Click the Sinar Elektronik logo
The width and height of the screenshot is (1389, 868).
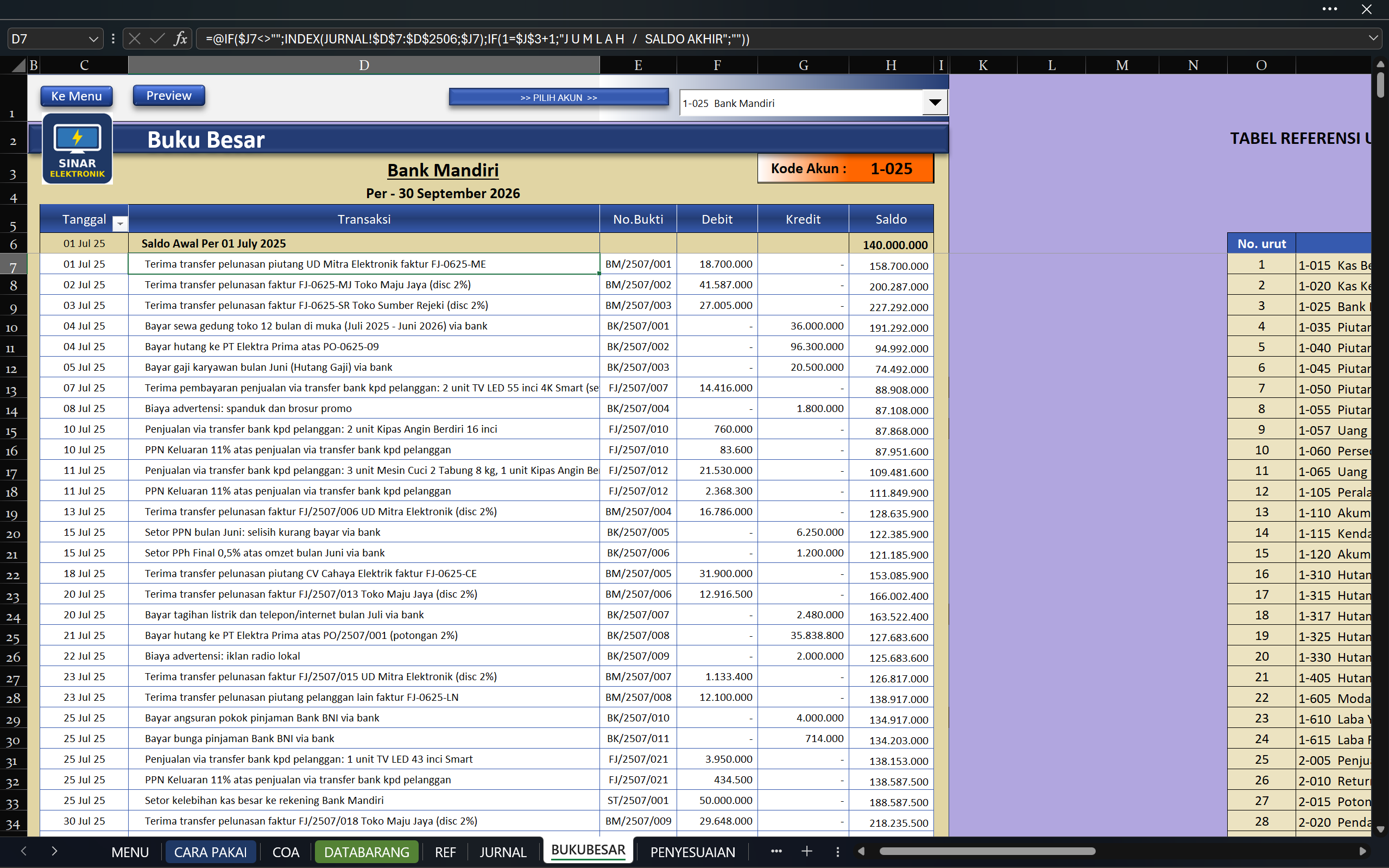78,149
